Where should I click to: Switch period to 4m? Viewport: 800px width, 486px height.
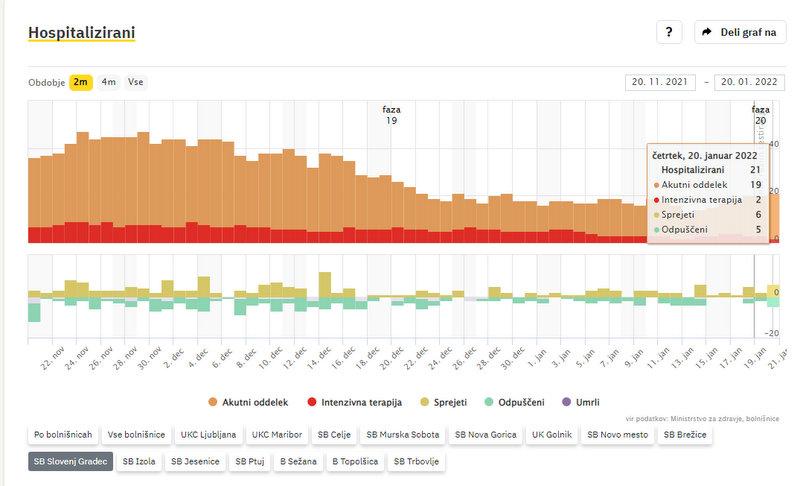[108, 82]
